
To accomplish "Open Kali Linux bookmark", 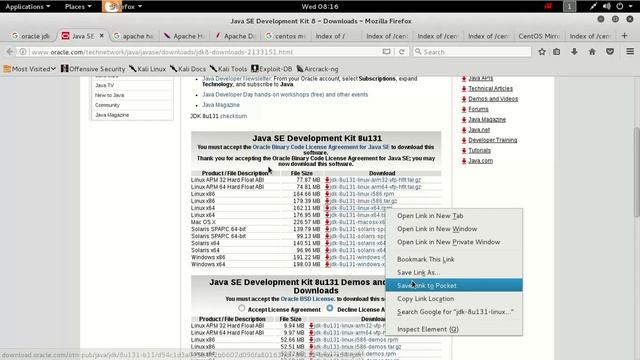I will point(147,69).
